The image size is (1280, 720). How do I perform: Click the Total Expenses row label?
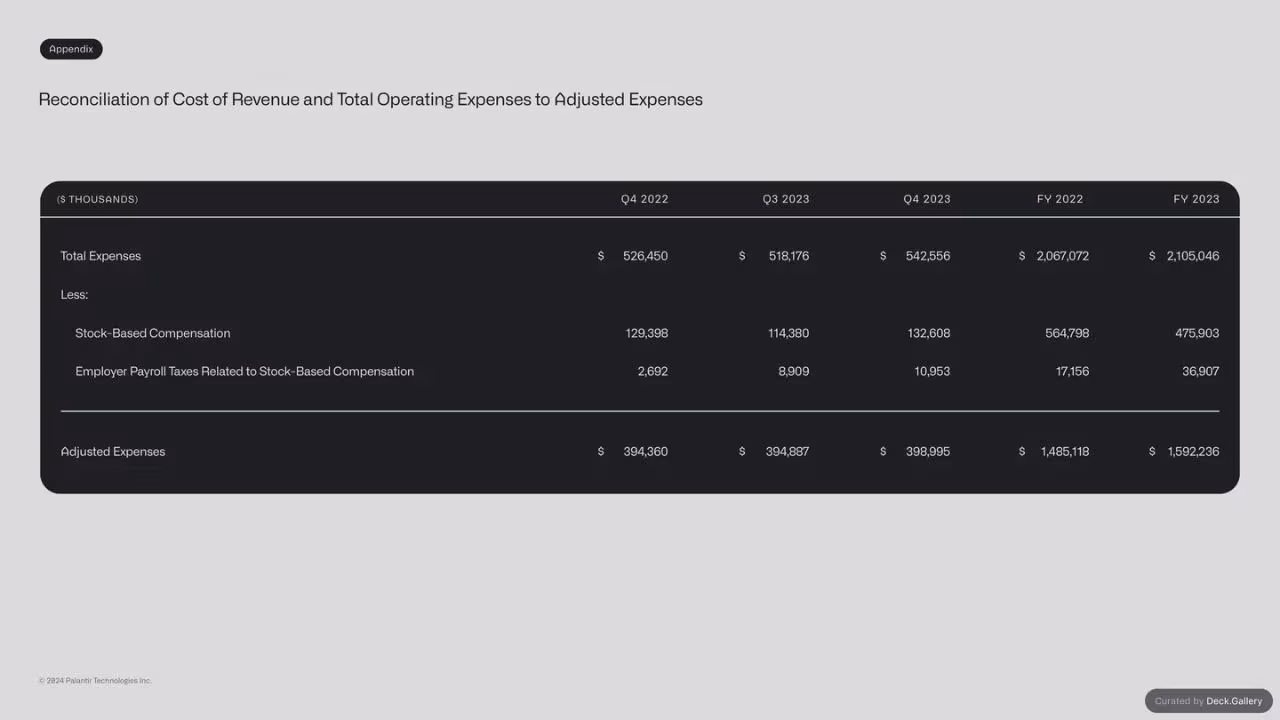[101, 256]
